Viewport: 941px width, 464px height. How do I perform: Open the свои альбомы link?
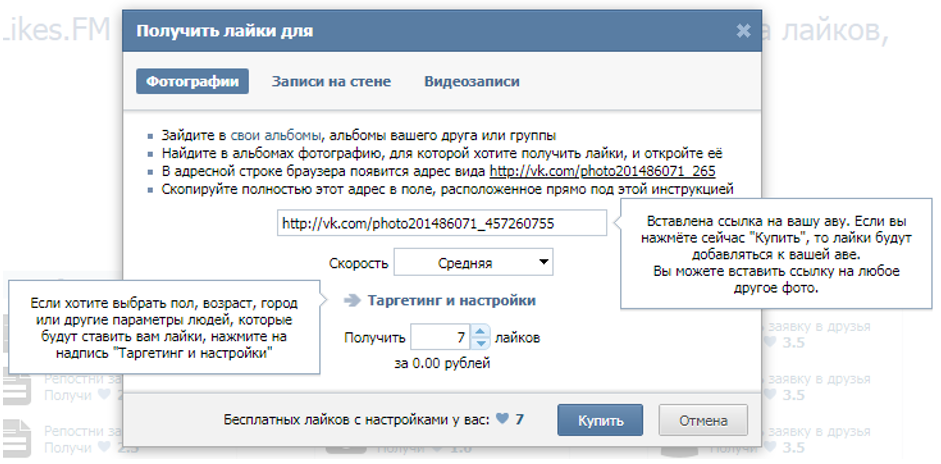[275, 135]
